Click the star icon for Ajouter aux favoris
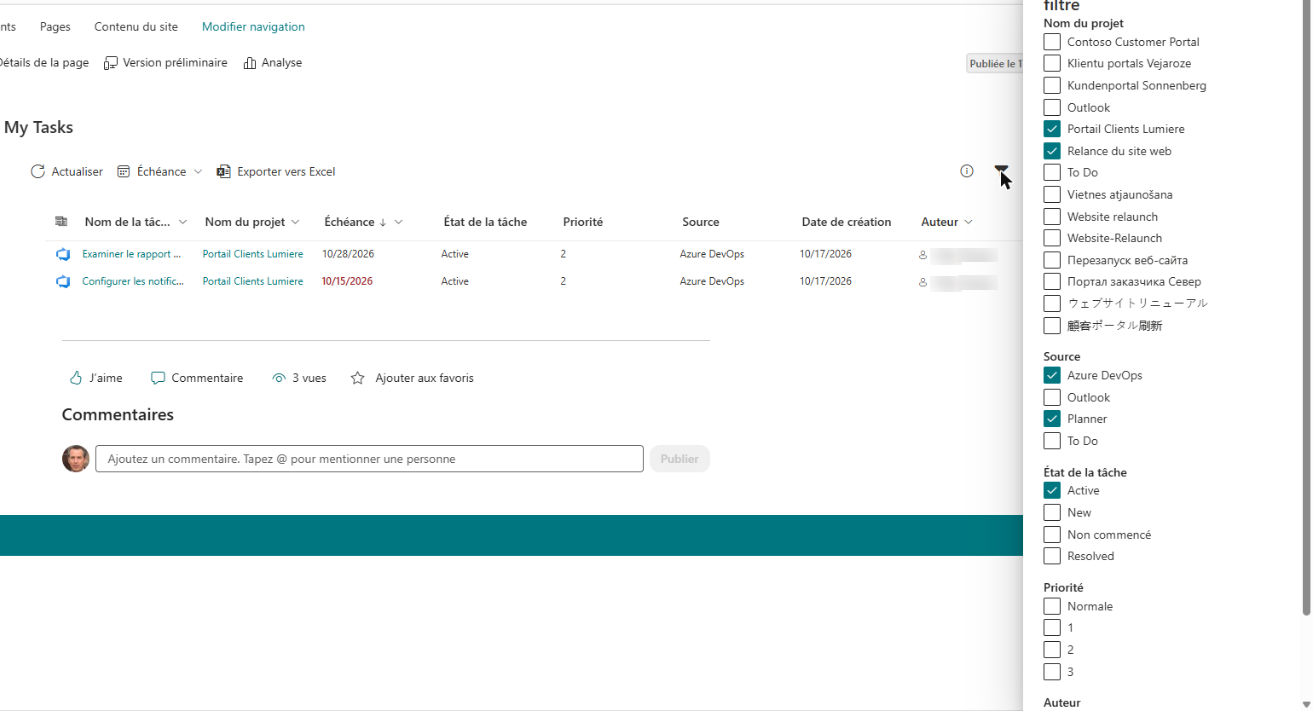 click(358, 378)
